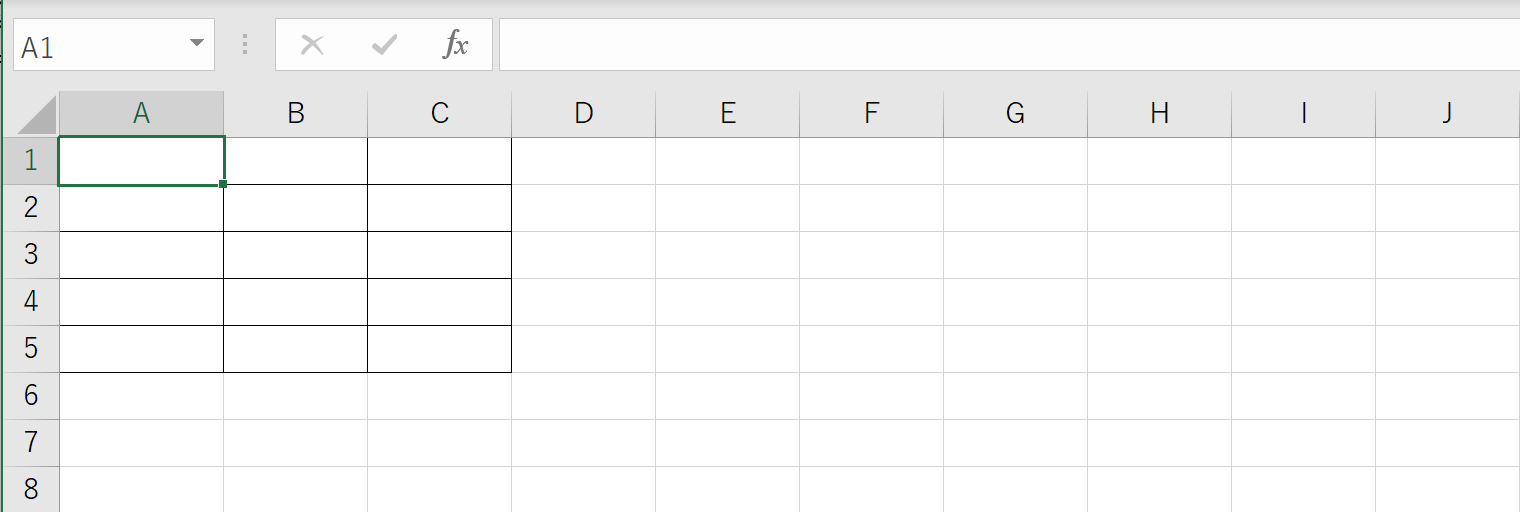The image size is (1520, 512).
Task: Select column G header
Action: (1015, 114)
